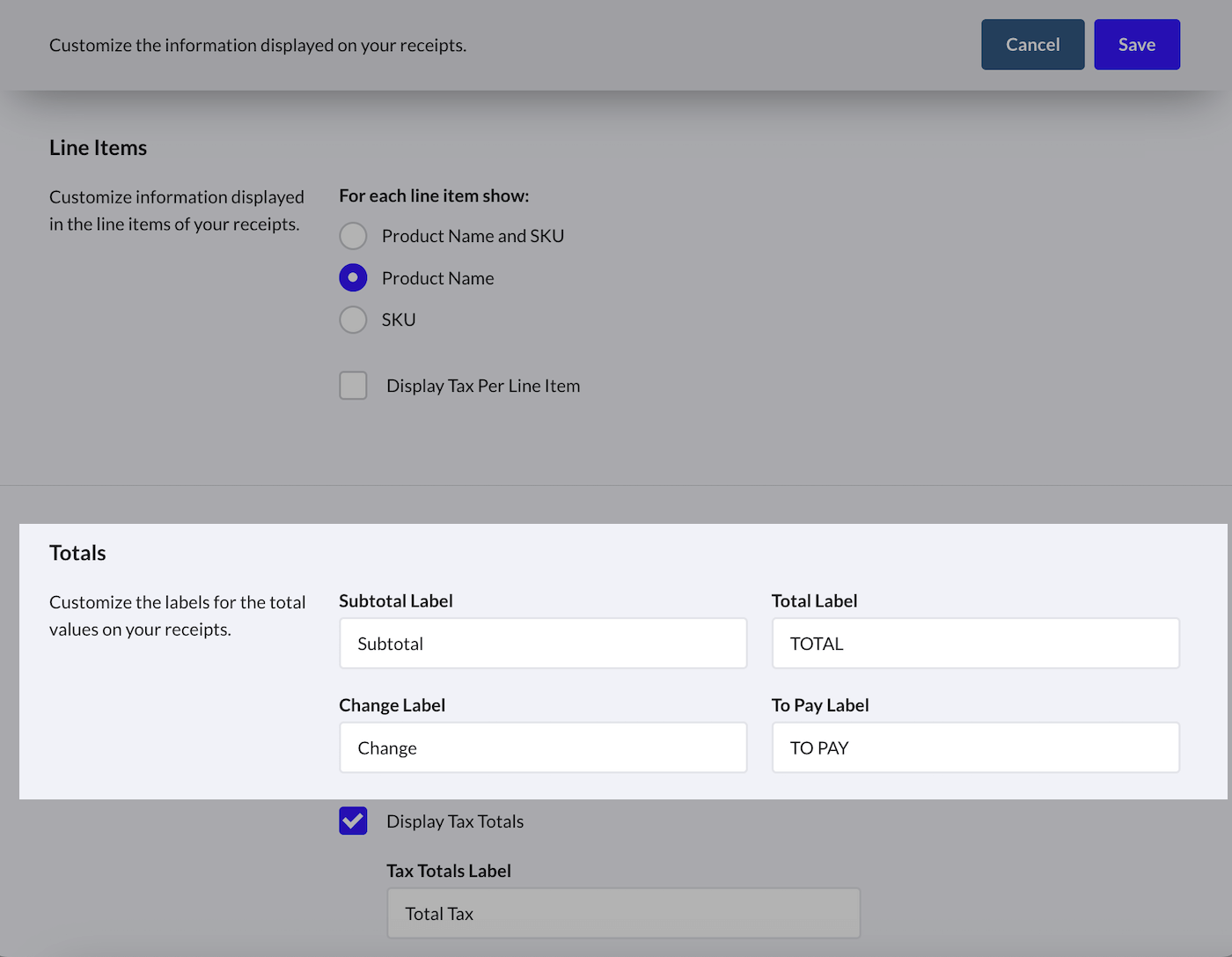The height and width of the screenshot is (957, 1232).
Task: Click the Totals section heading
Action: 77,553
